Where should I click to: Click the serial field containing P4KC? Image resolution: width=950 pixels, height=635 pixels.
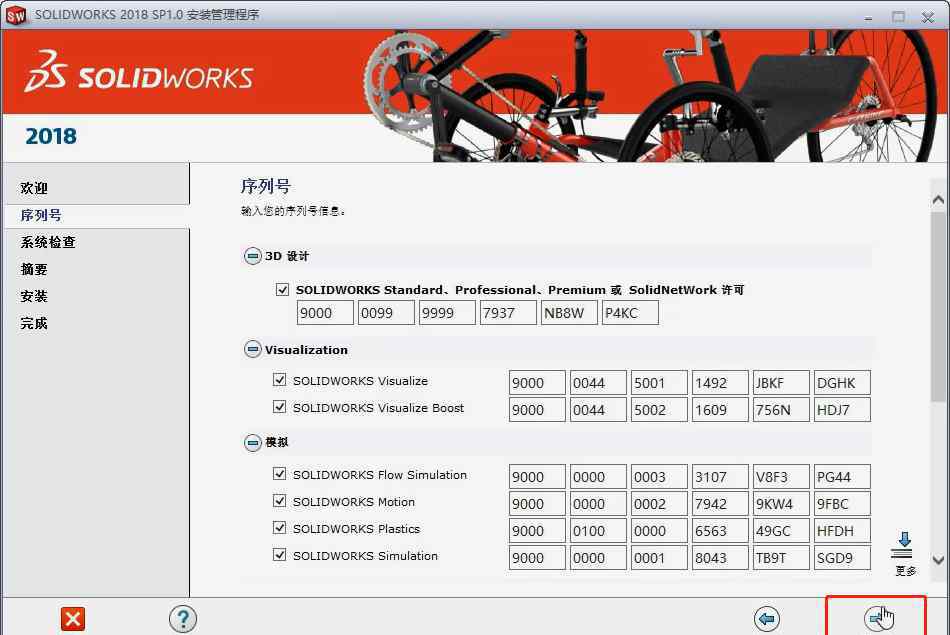coord(630,313)
